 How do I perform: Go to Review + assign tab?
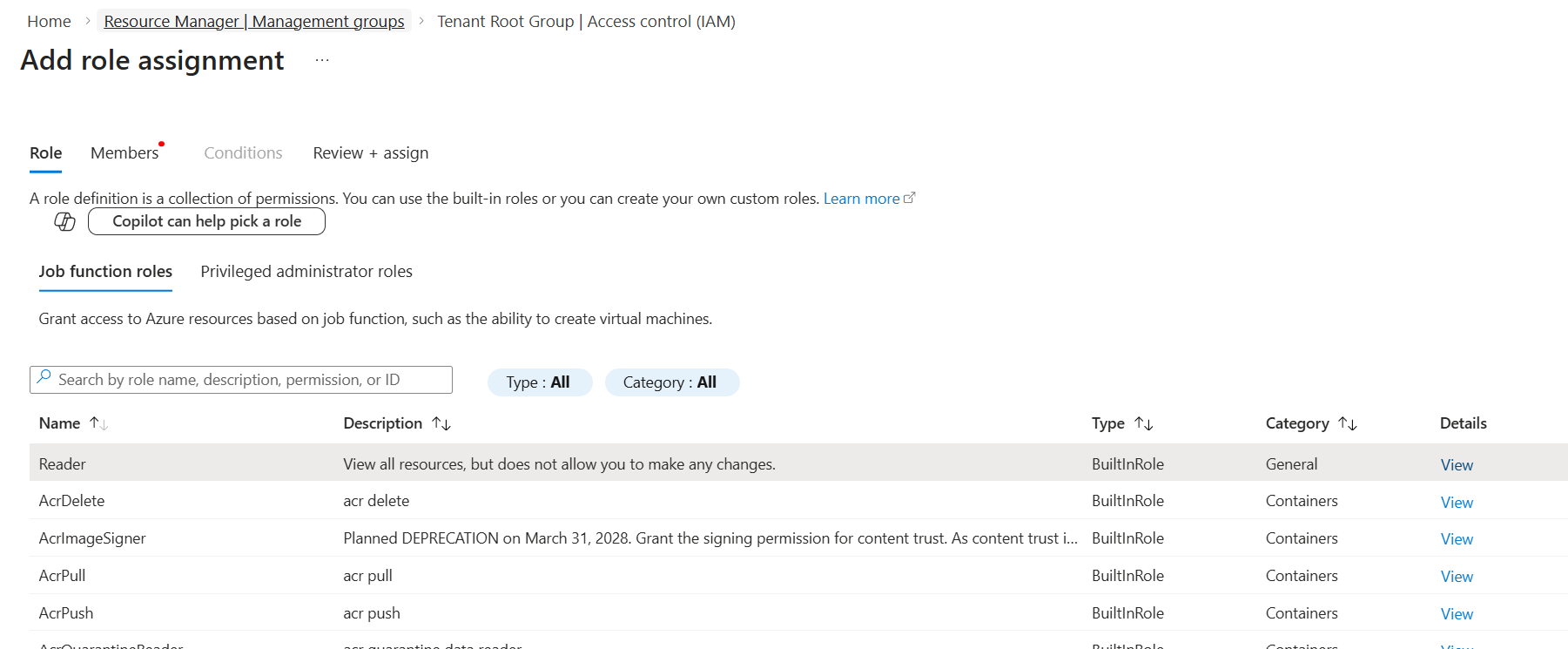[x=370, y=153]
